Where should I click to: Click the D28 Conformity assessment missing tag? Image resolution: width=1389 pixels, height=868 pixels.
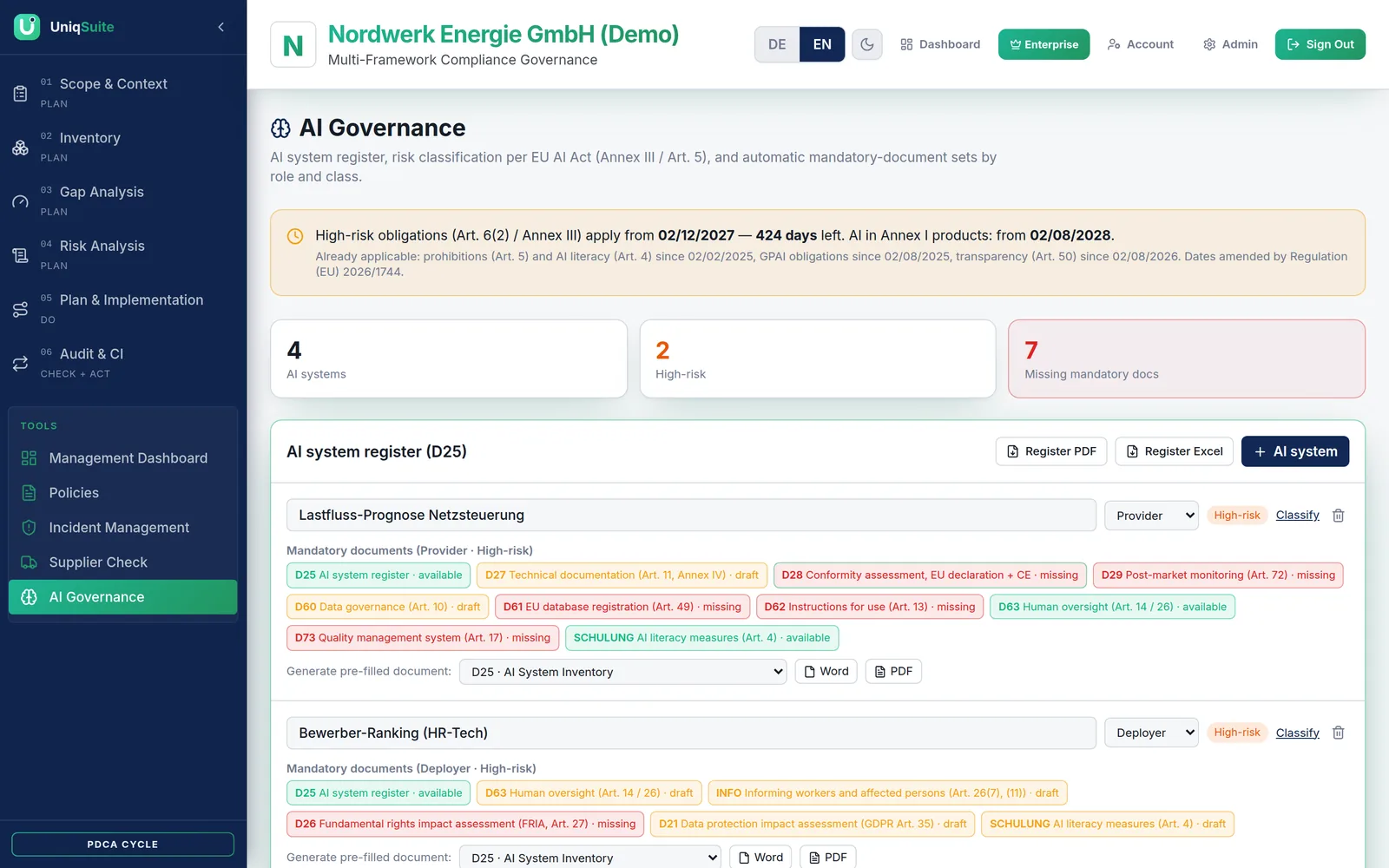click(929, 575)
